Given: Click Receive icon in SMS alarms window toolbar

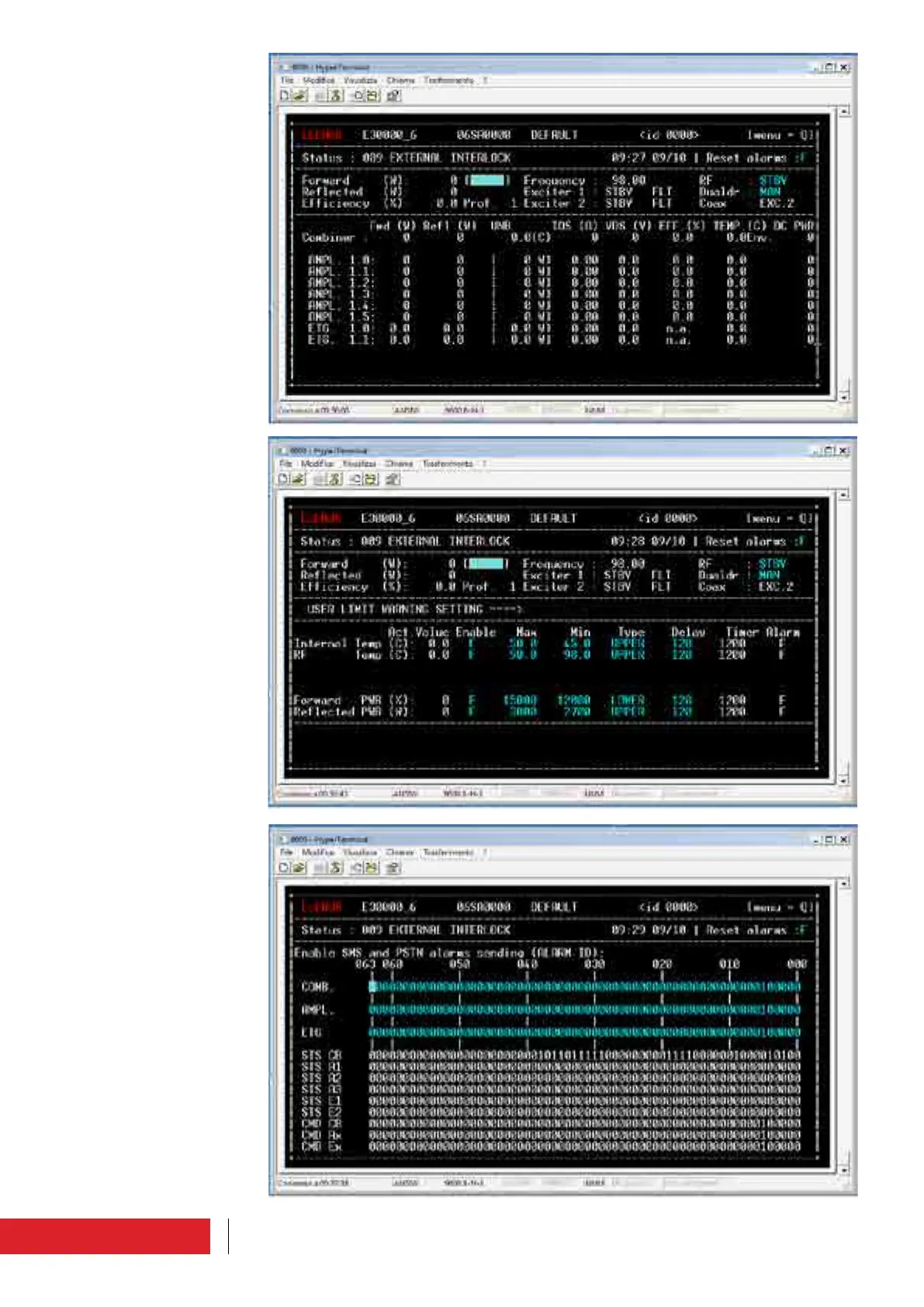Looking at the screenshot, I should coord(372,868).
